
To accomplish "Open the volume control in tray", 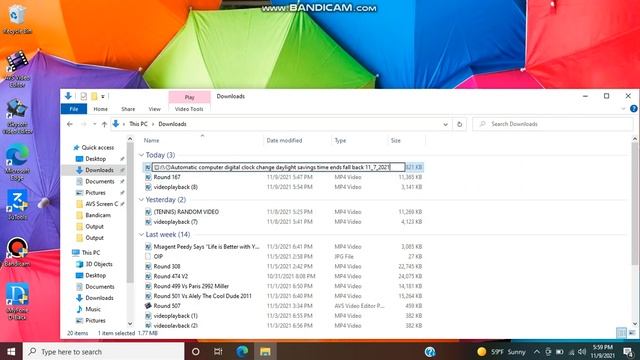I will click(x=582, y=351).
